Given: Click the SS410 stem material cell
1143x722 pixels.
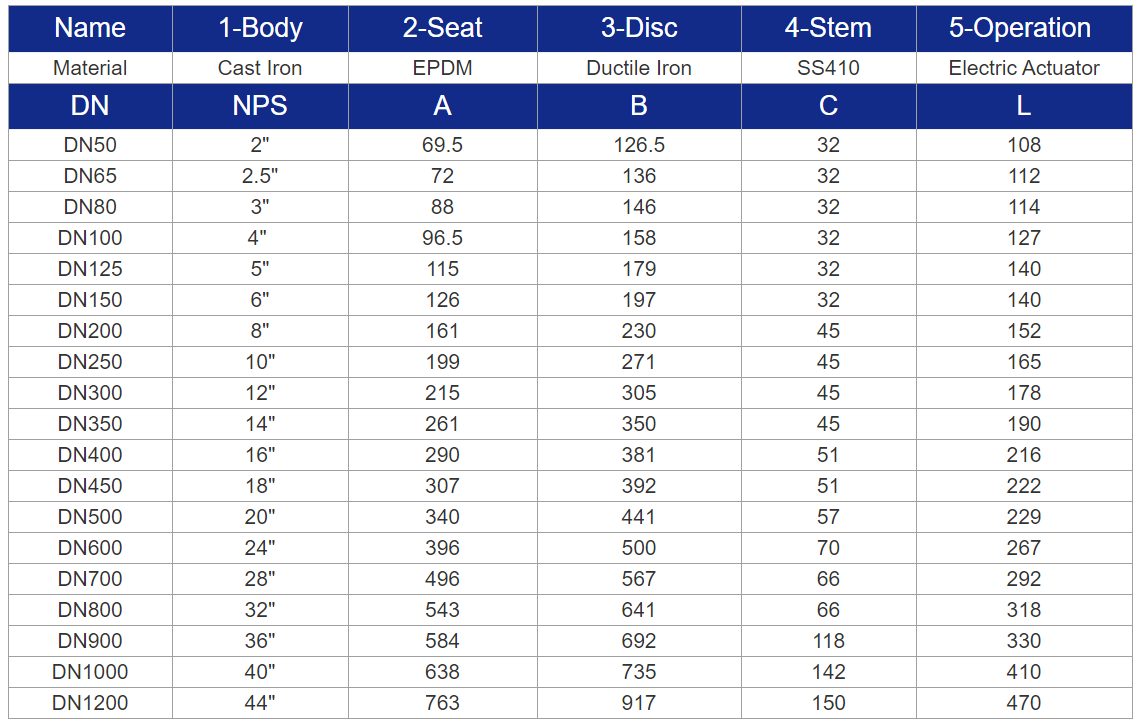Looking at the screenshot, I should click(828, 68).
